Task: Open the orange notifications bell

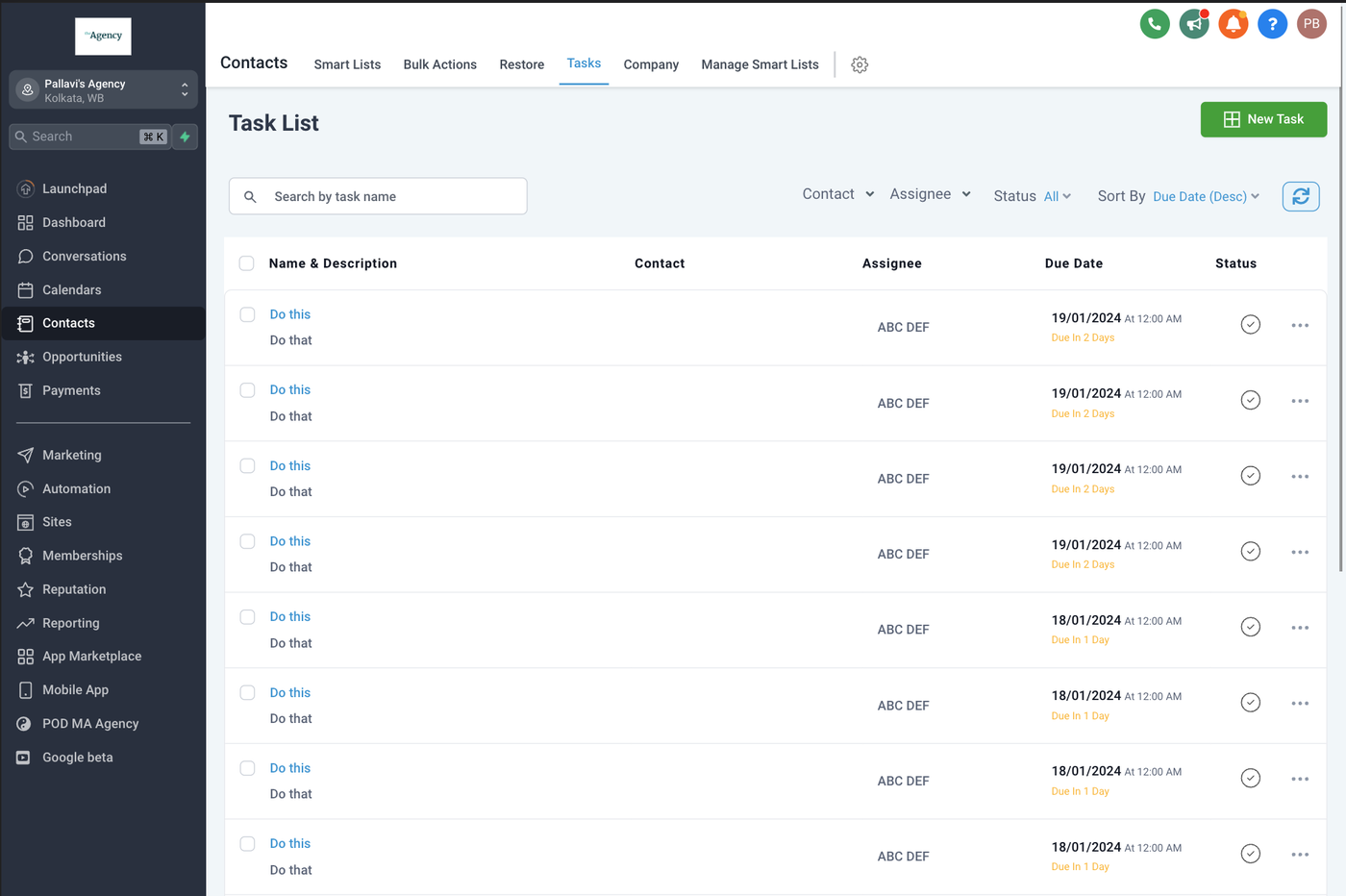Action: coord(1233,24)
